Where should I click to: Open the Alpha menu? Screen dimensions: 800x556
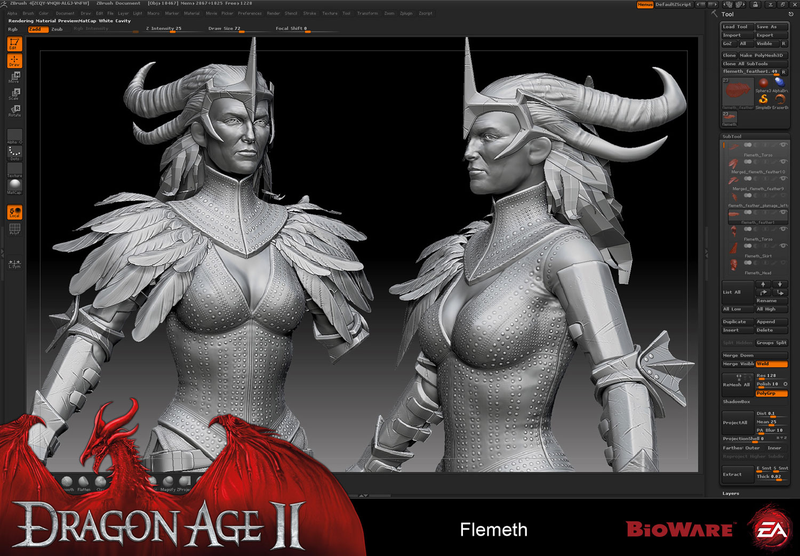point(12,13)
